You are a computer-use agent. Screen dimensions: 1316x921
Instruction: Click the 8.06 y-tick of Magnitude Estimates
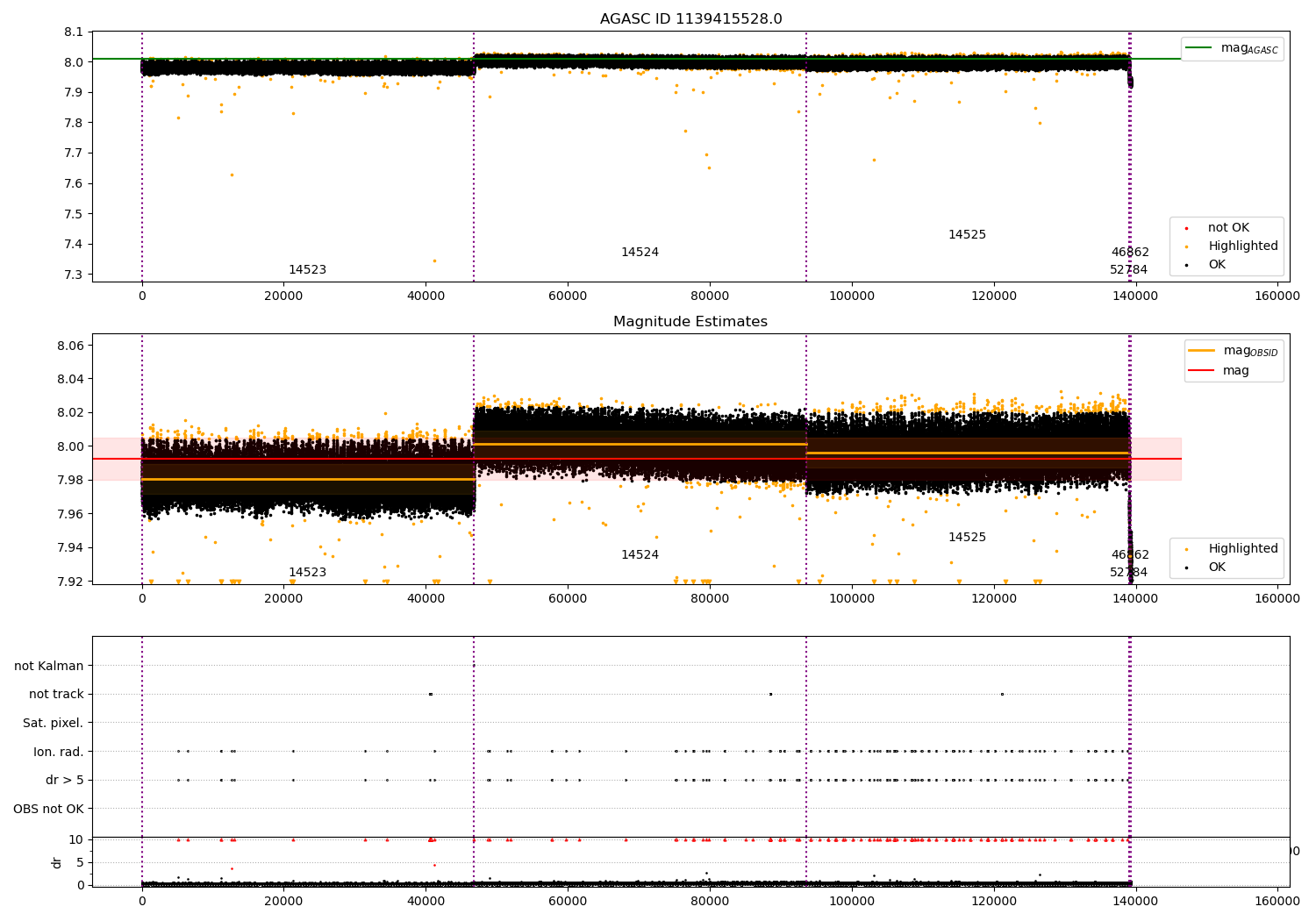71,346
